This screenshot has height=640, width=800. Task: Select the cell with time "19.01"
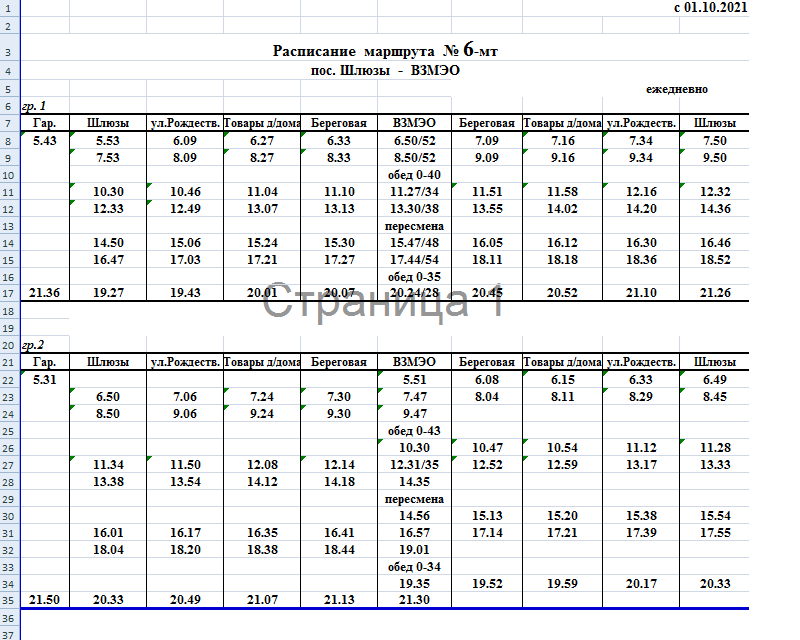tap(414, 549)
